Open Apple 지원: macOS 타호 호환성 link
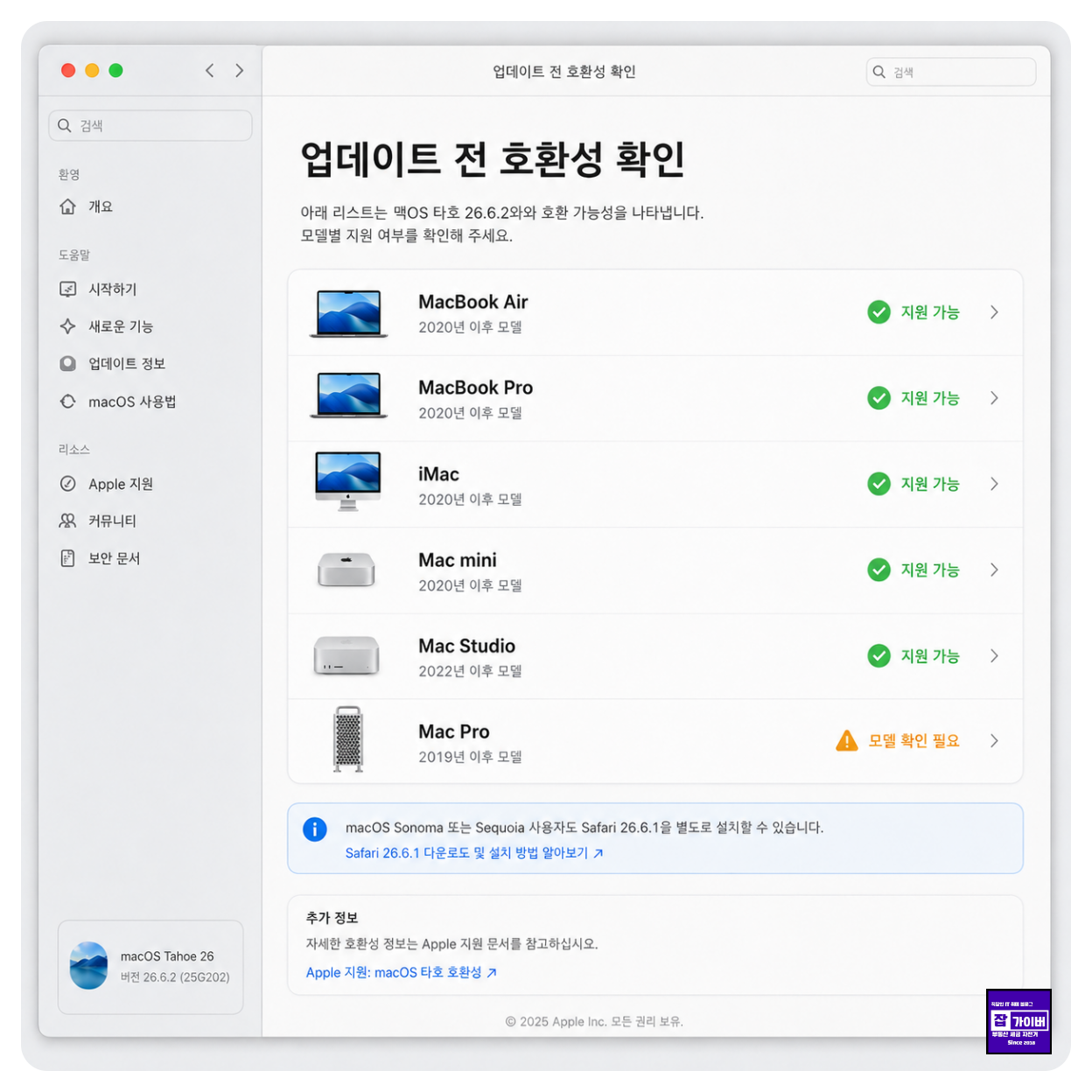 point(401,972)
